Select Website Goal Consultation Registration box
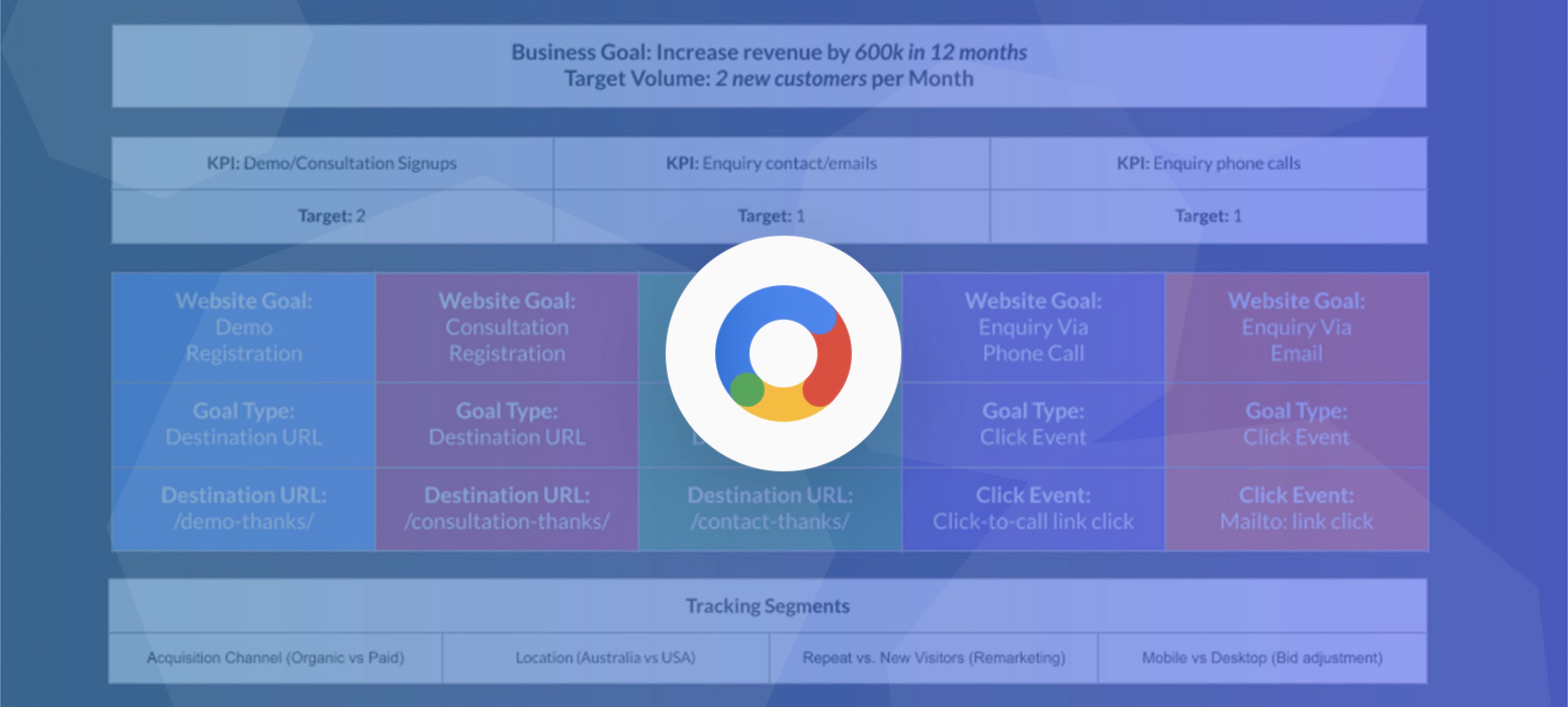This screenshot has width=1568, height=707. (x=507, y=327)
